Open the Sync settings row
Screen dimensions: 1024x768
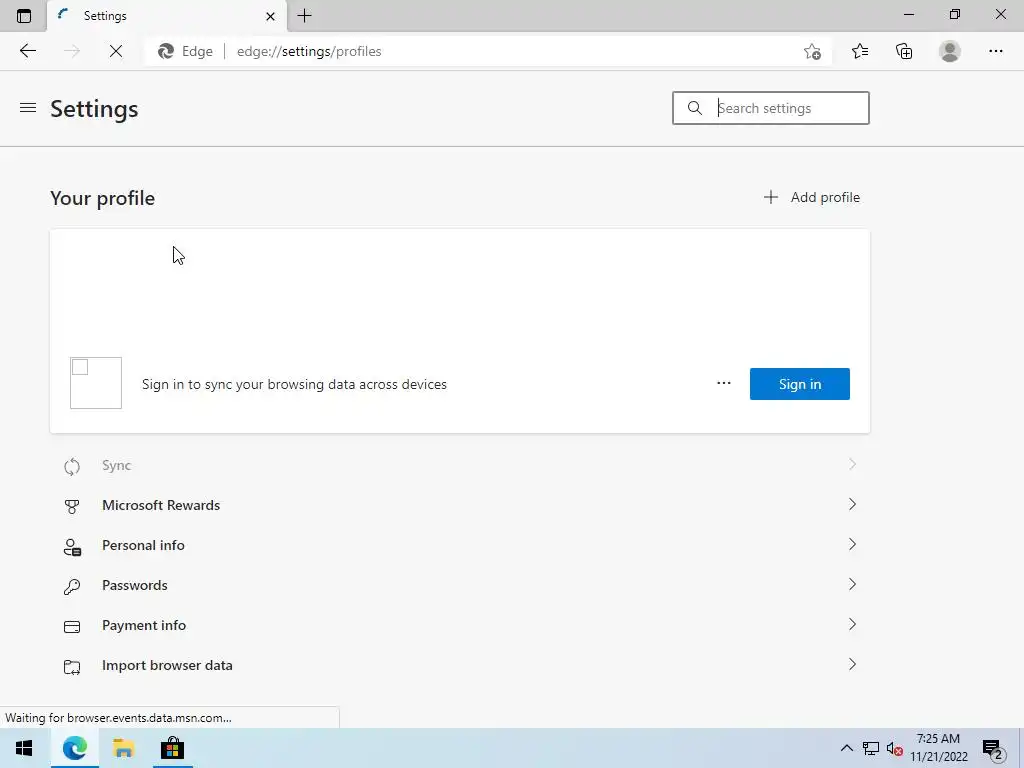[x=460, y=466]
